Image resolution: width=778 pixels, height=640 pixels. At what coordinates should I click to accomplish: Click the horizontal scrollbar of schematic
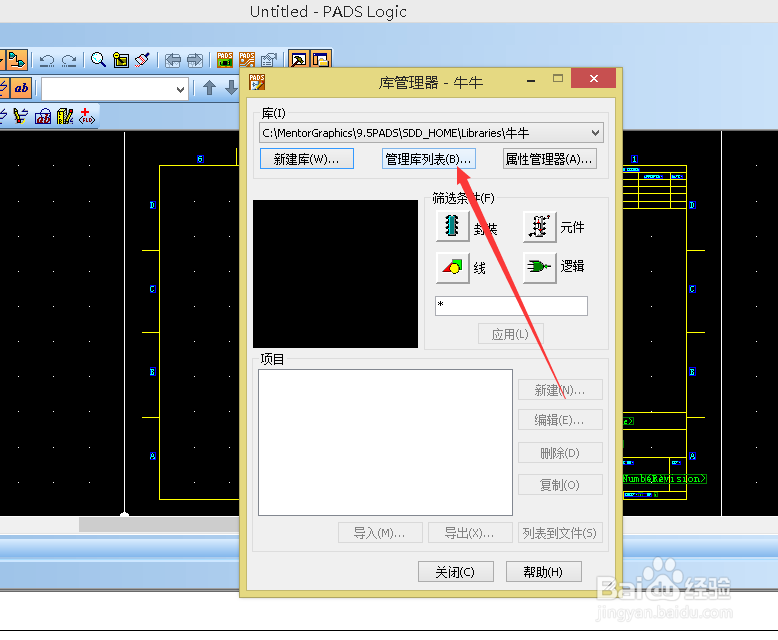coord(159,524)
